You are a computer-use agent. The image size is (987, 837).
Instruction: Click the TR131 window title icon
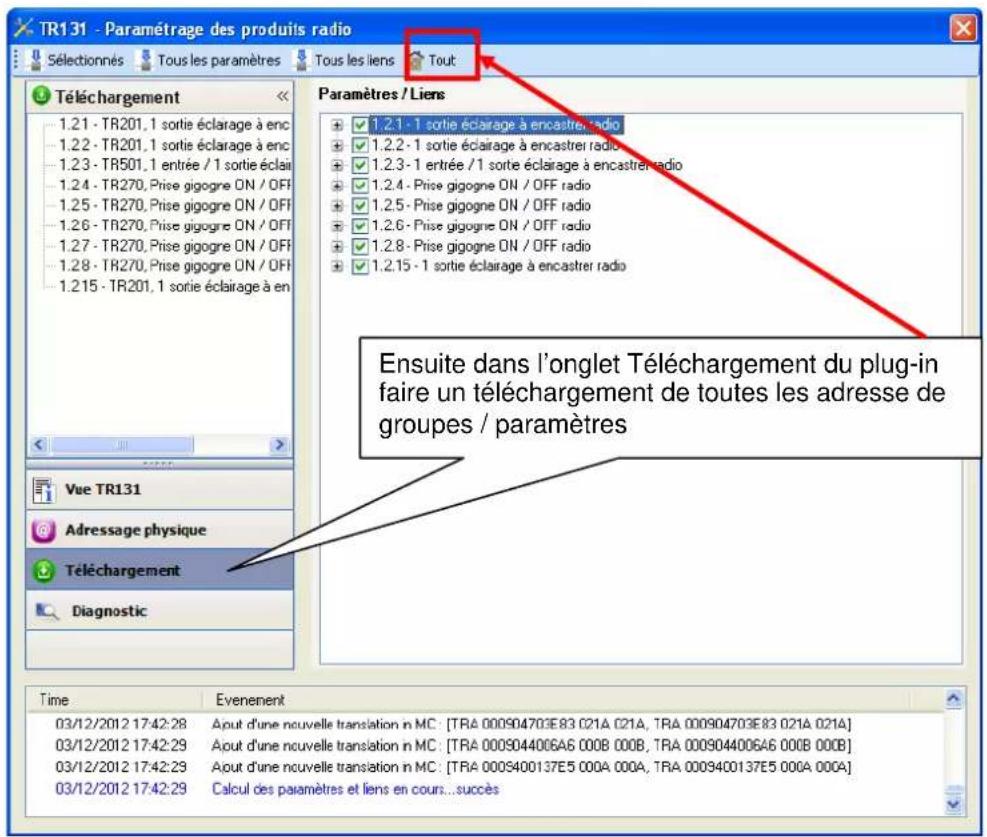(23, 28)
